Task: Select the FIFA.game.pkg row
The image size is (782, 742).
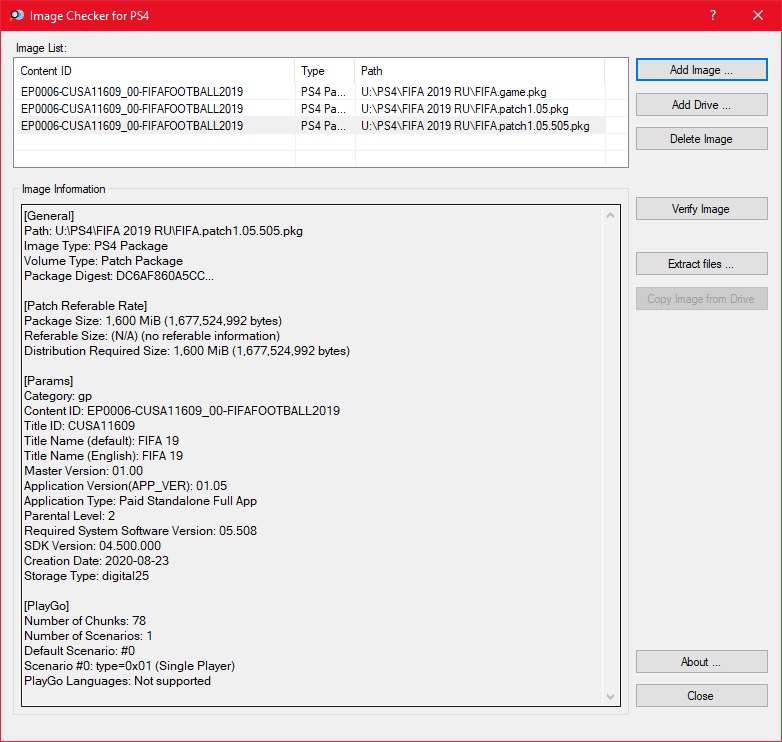Action: 310,92
